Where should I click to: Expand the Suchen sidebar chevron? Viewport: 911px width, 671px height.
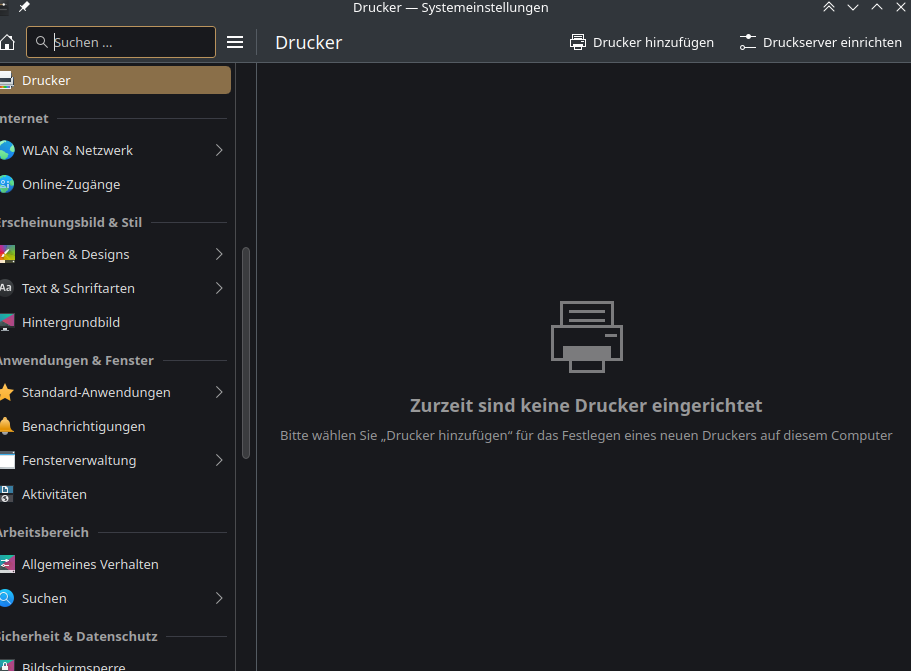(218, 598)
